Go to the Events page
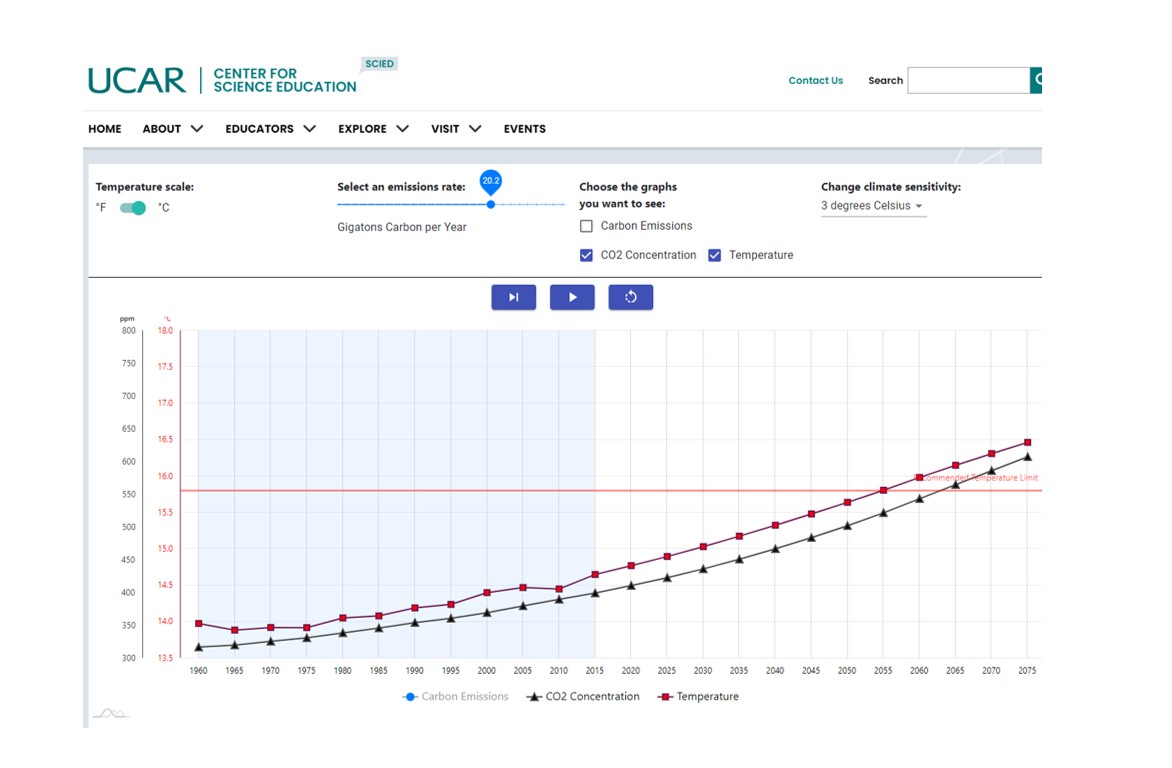The image size is (1172, 768). [x=524, y=129]
